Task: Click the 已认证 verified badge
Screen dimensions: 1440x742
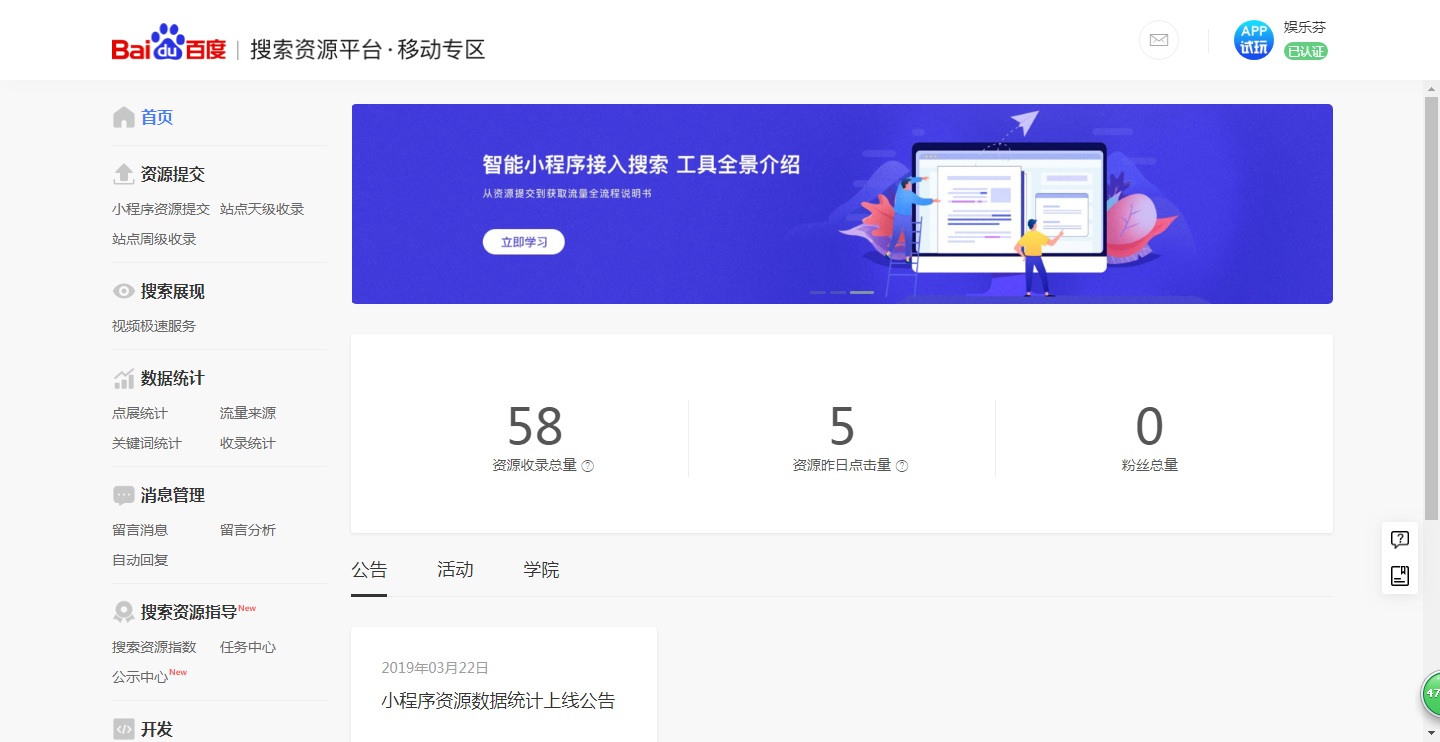Action: click(1306, 51)
